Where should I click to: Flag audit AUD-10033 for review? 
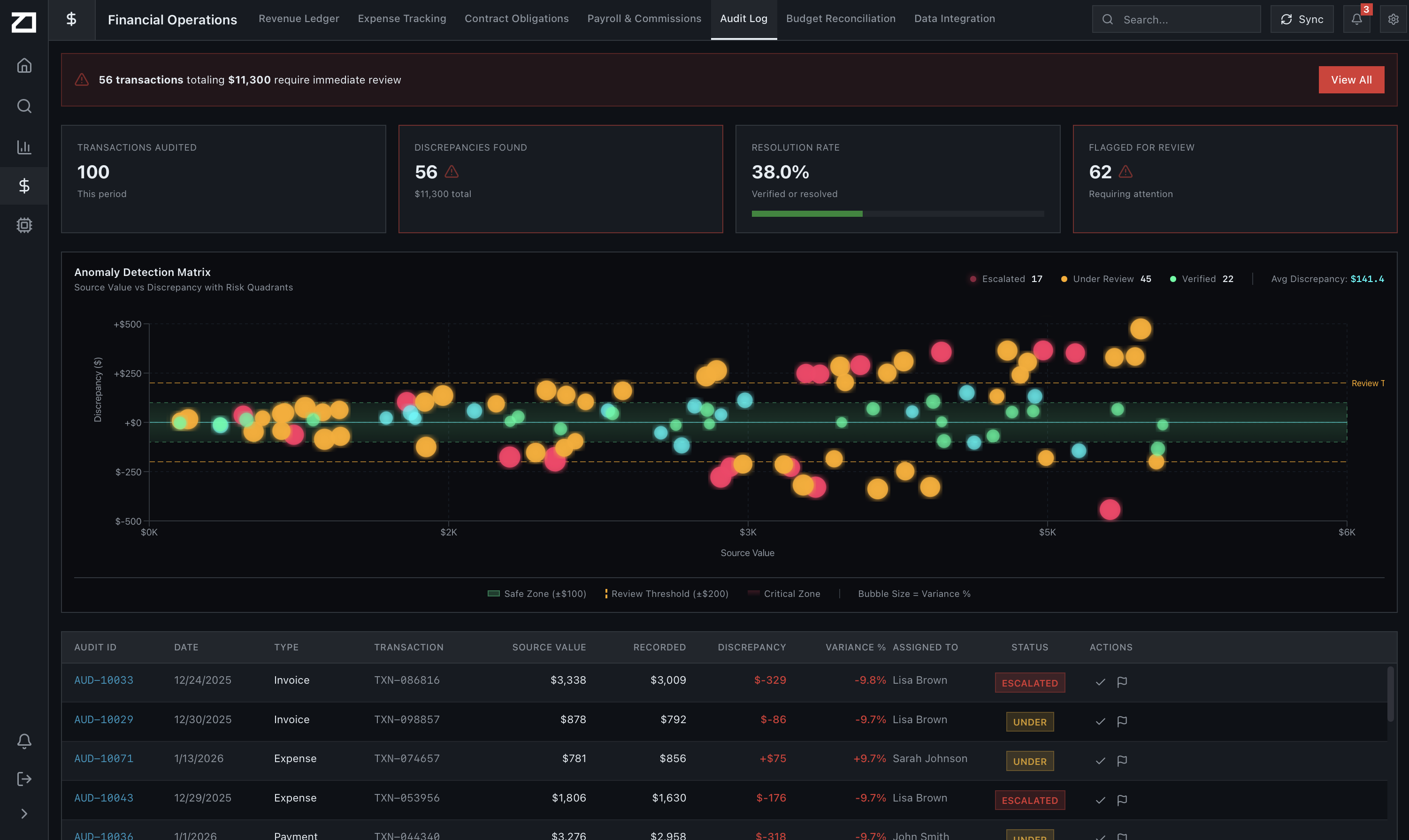coord(1122,682)
